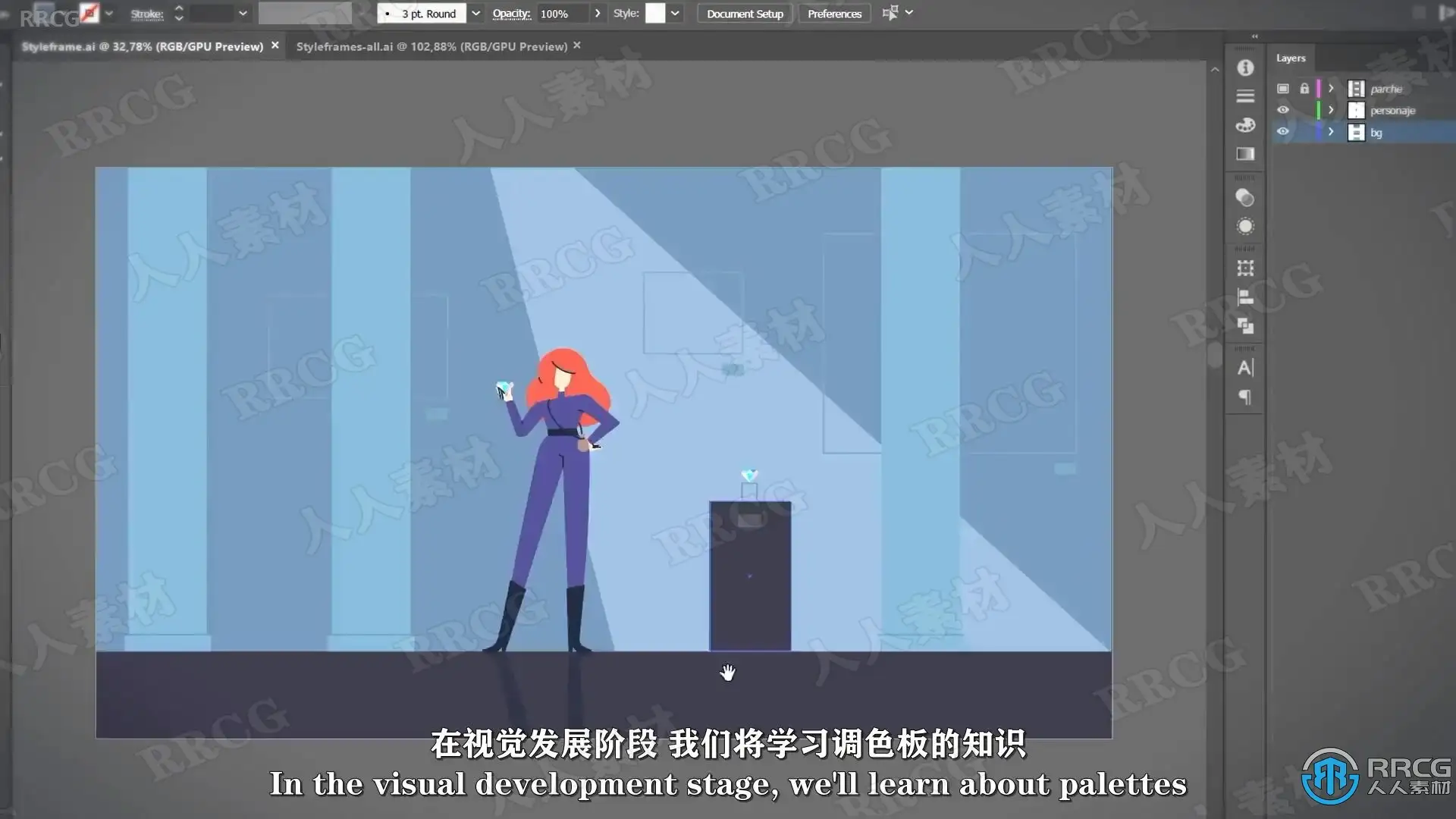Open the Properties info panel icon
1456x819 pixels.
click(1245, 67)
